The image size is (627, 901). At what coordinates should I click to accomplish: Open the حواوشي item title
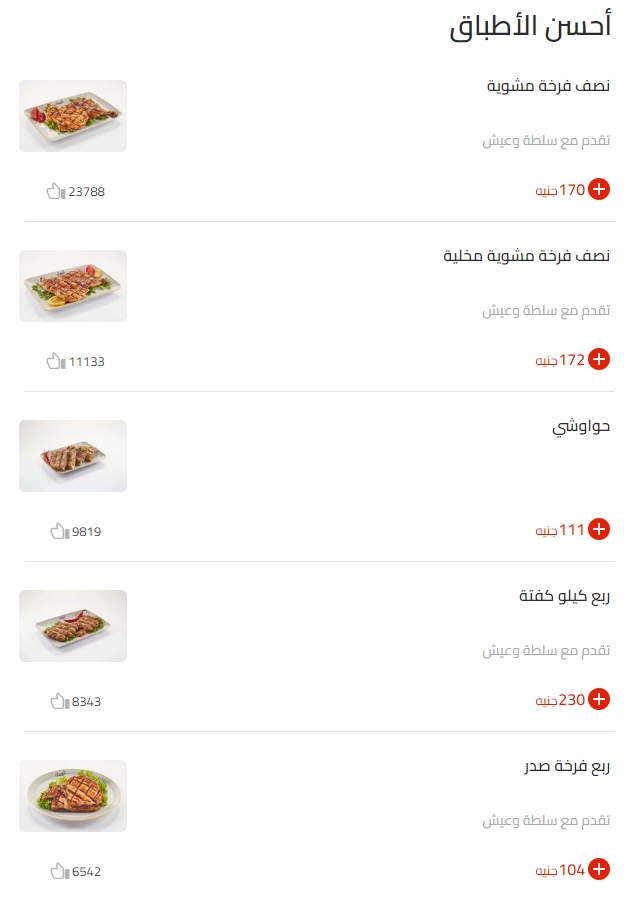click(x=581, y=428)
